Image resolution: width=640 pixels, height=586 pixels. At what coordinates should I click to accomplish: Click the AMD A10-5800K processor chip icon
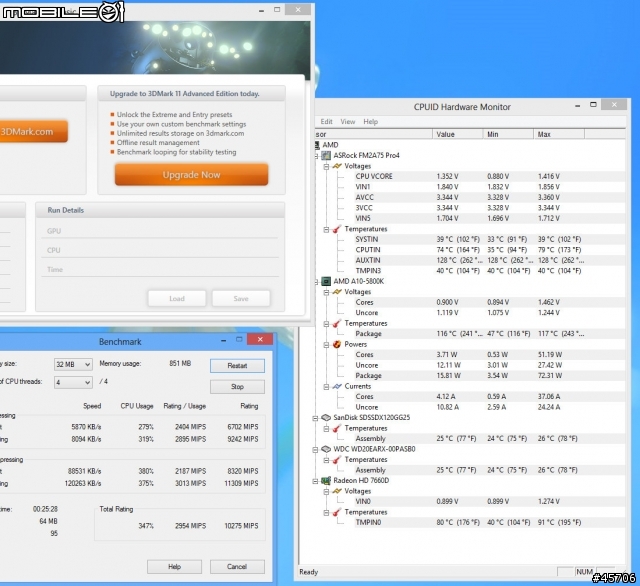coord(326,281)
